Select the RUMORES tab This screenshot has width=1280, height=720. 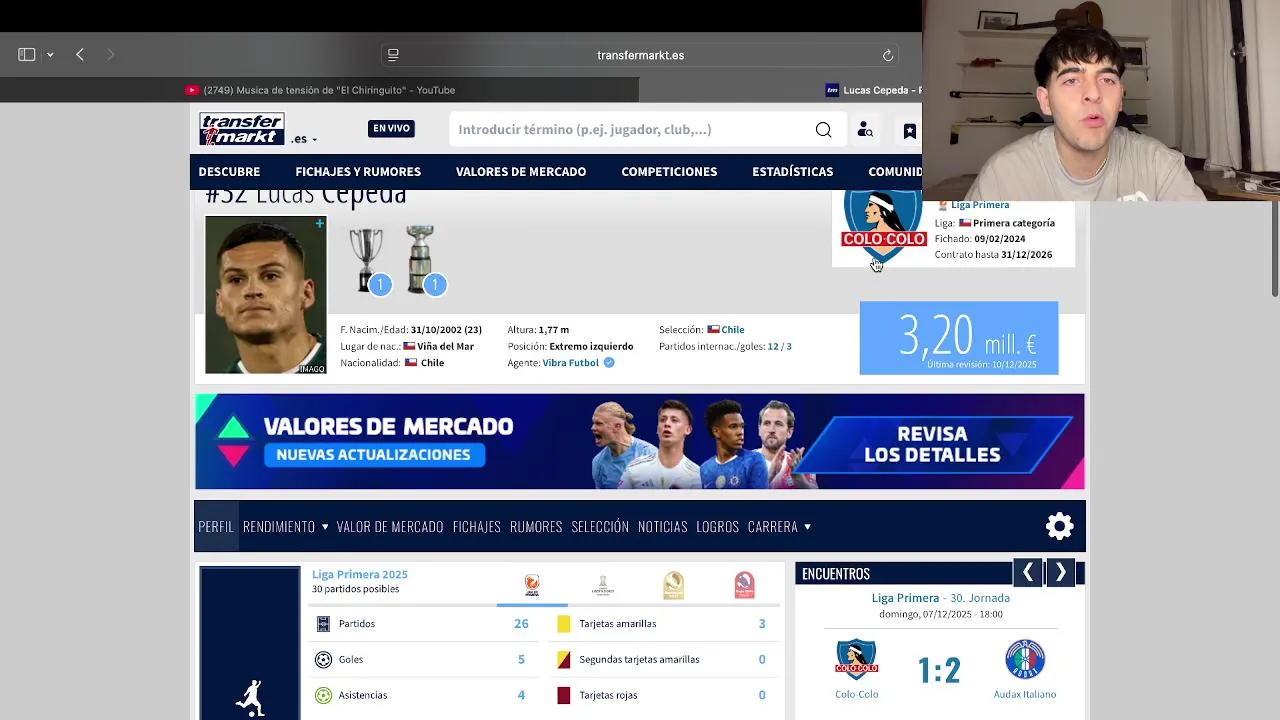point(536,526)
